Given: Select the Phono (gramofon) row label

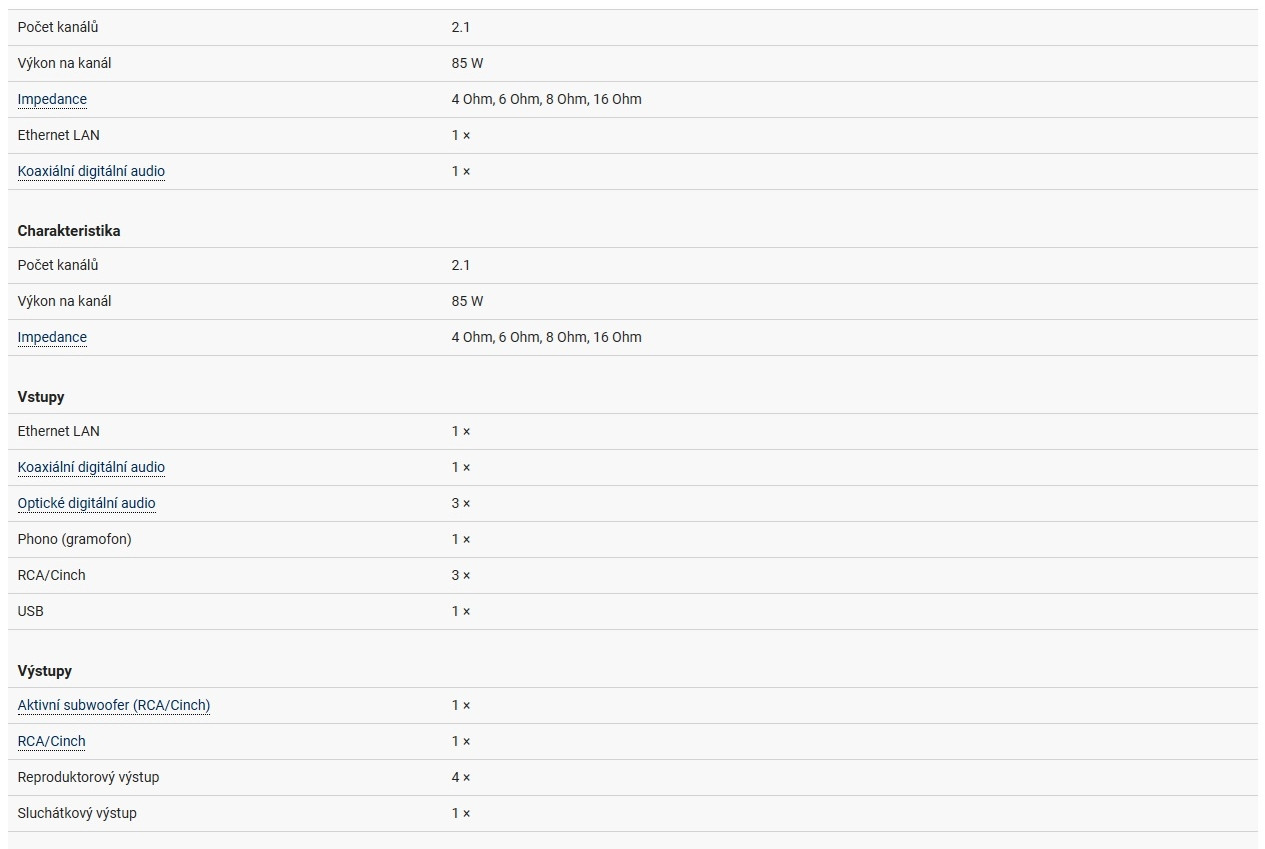Looking at the screenshot, I should pyautogui.click(x=75, y=539).
